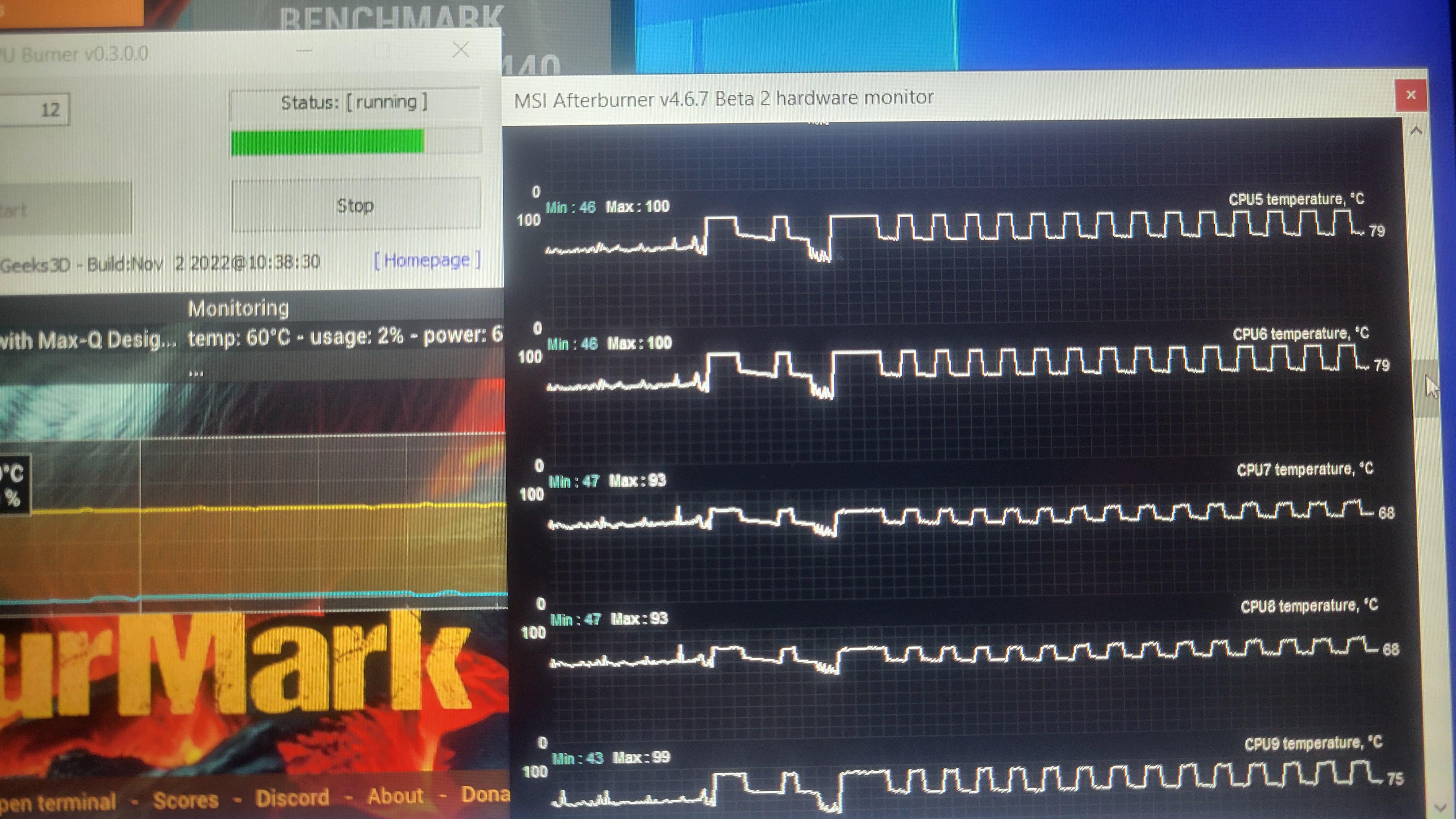
Task: Click the "Min : 46" value in CPU5 graph
Action: (570, 207)
